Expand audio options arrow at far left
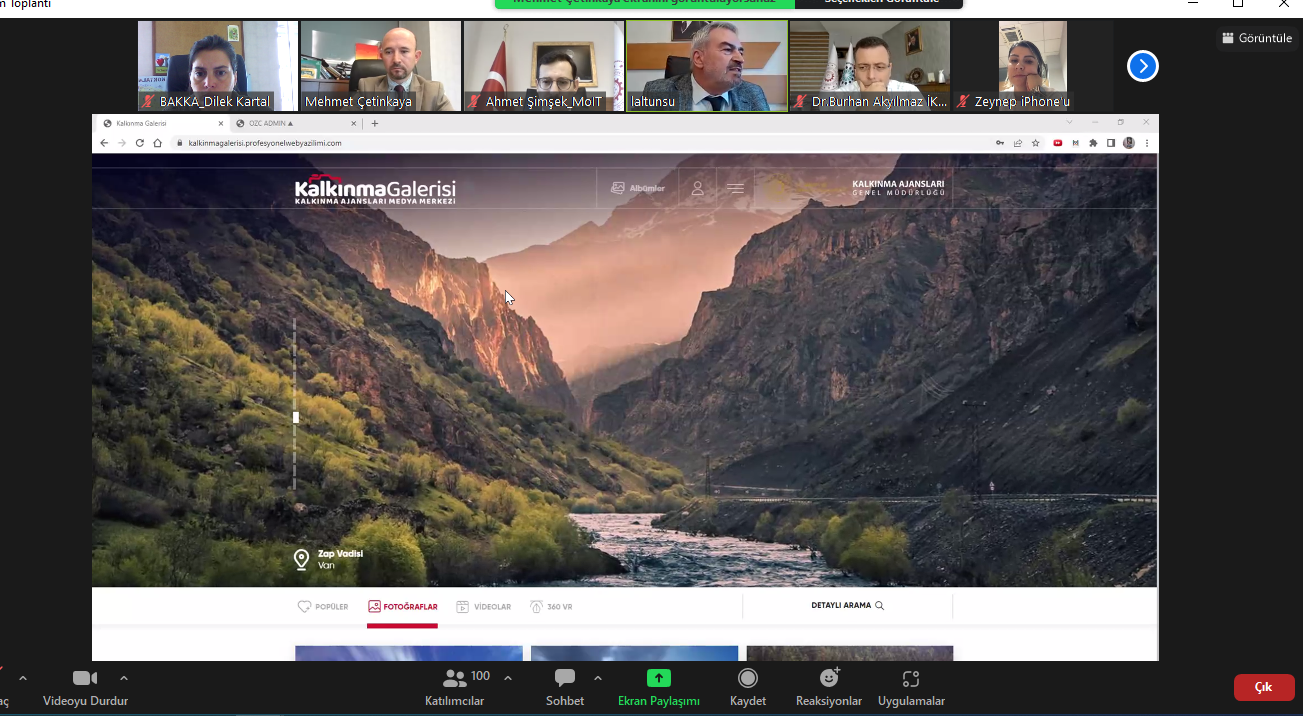 coord(23,678)
